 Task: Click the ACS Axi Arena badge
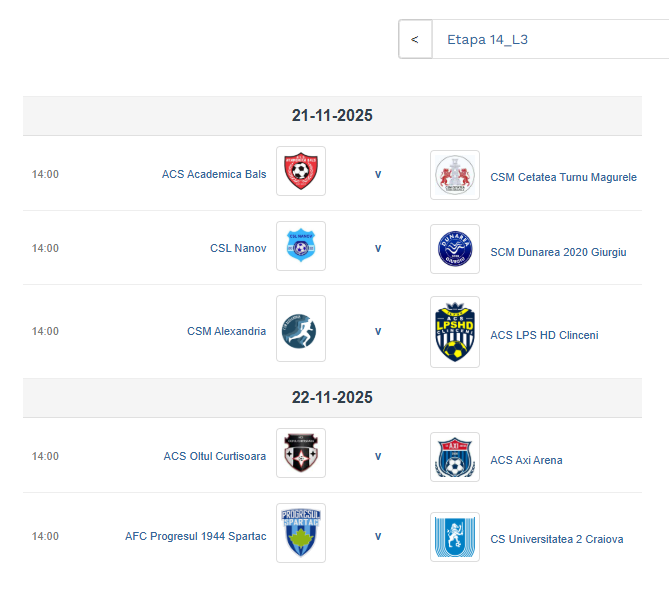(455, 458)
